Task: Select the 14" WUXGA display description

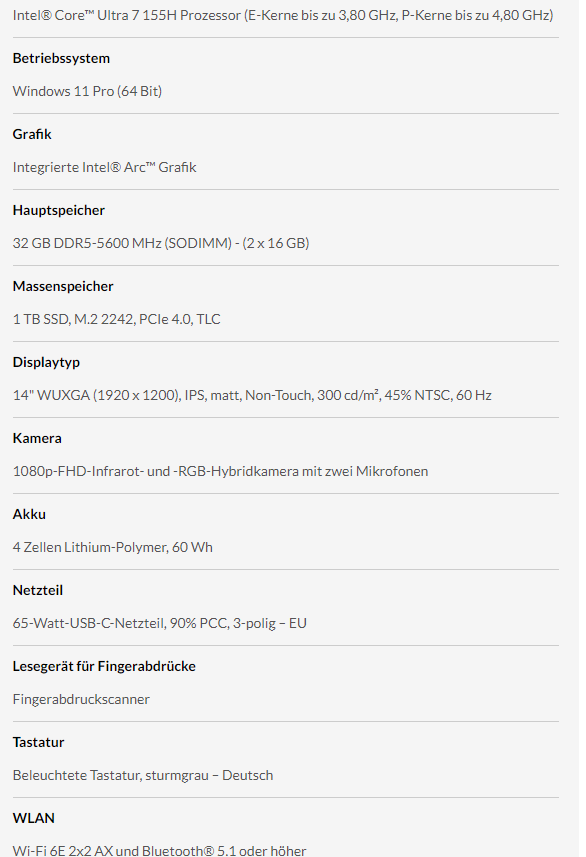Action: tap(252, 395)
